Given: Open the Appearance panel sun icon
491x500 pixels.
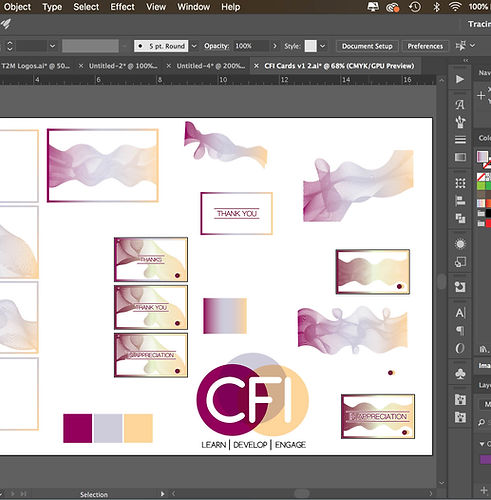Looking at the screenshot, I should click(460, 244).
